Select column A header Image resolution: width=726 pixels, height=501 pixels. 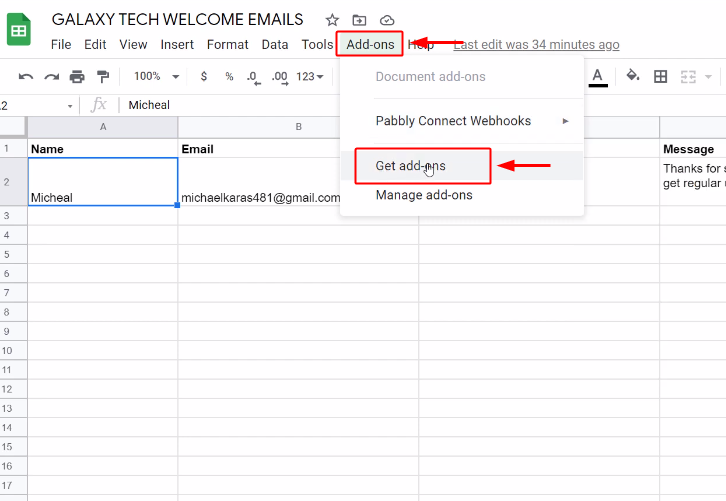tap(103, 127)
